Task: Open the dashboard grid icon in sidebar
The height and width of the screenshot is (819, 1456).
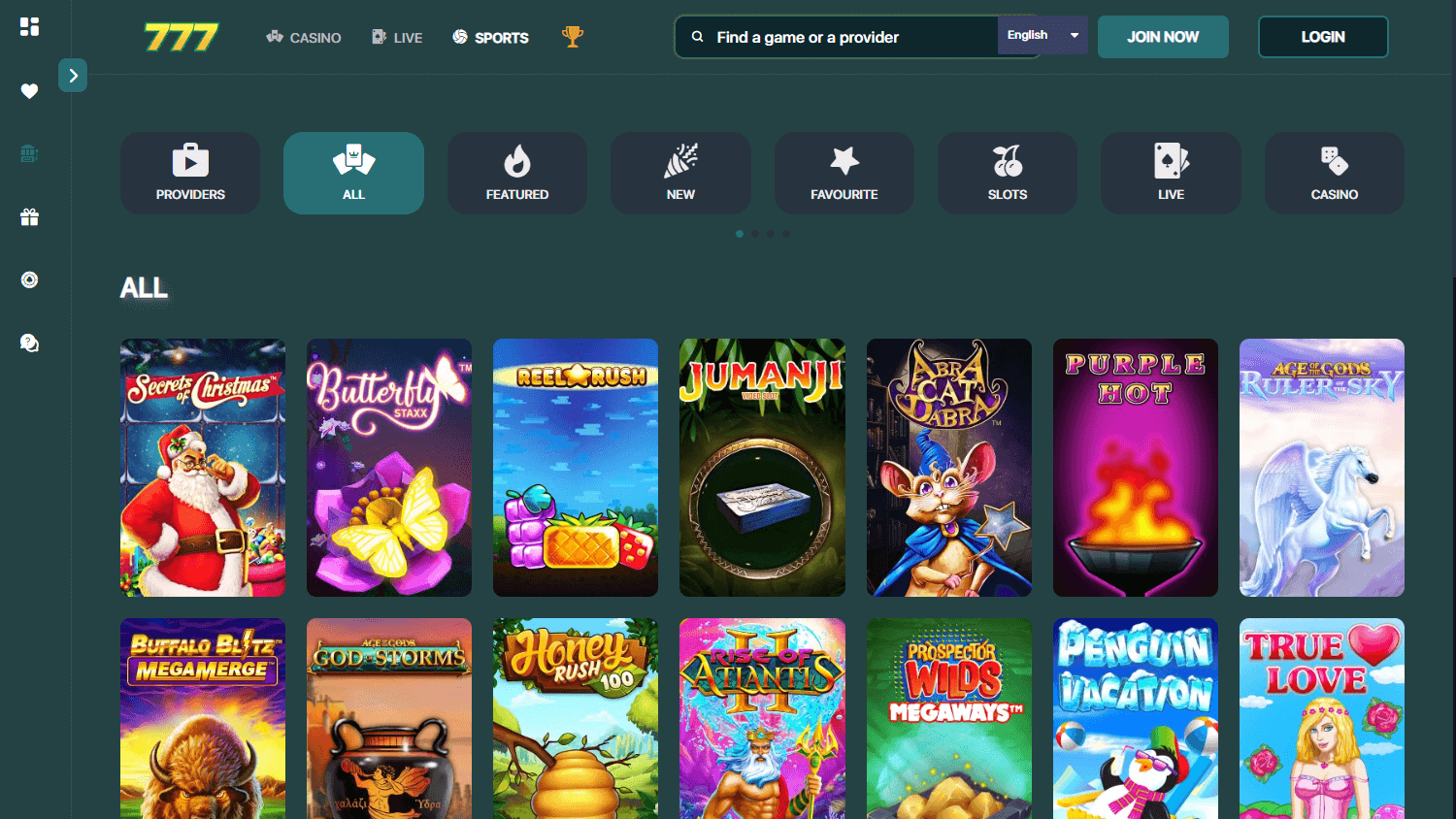Action: click(x=29, y=26)
